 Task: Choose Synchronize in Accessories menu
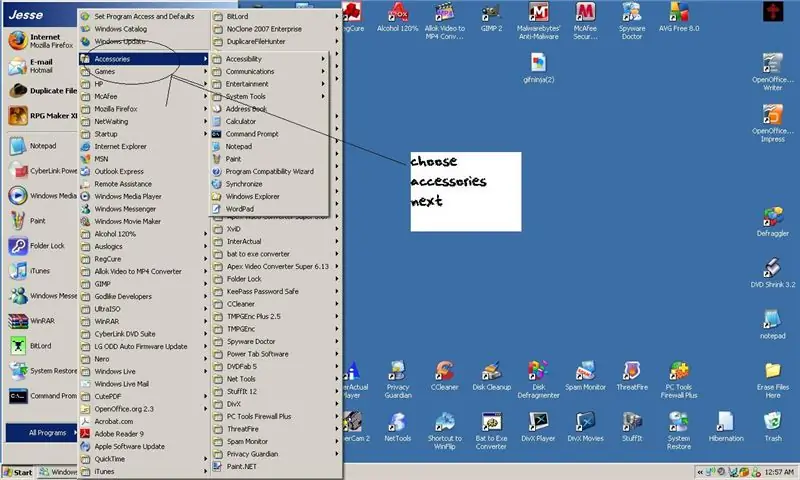[269, 184]
